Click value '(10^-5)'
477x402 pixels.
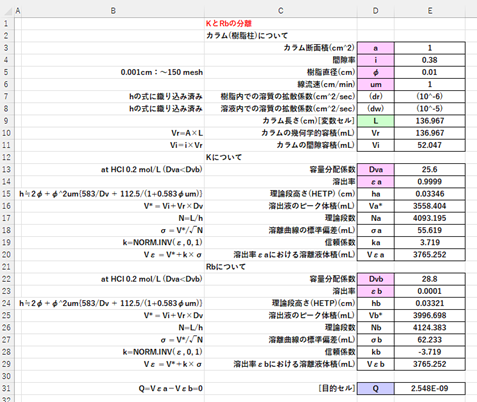coord(430,109)
